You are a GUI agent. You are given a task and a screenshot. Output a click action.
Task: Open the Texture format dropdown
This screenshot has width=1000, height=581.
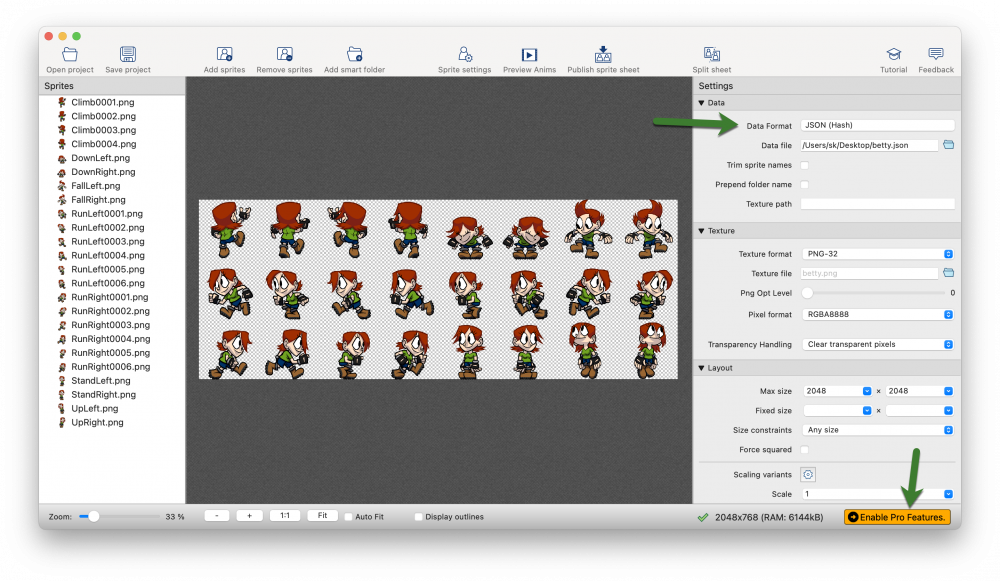click(877, 254)
